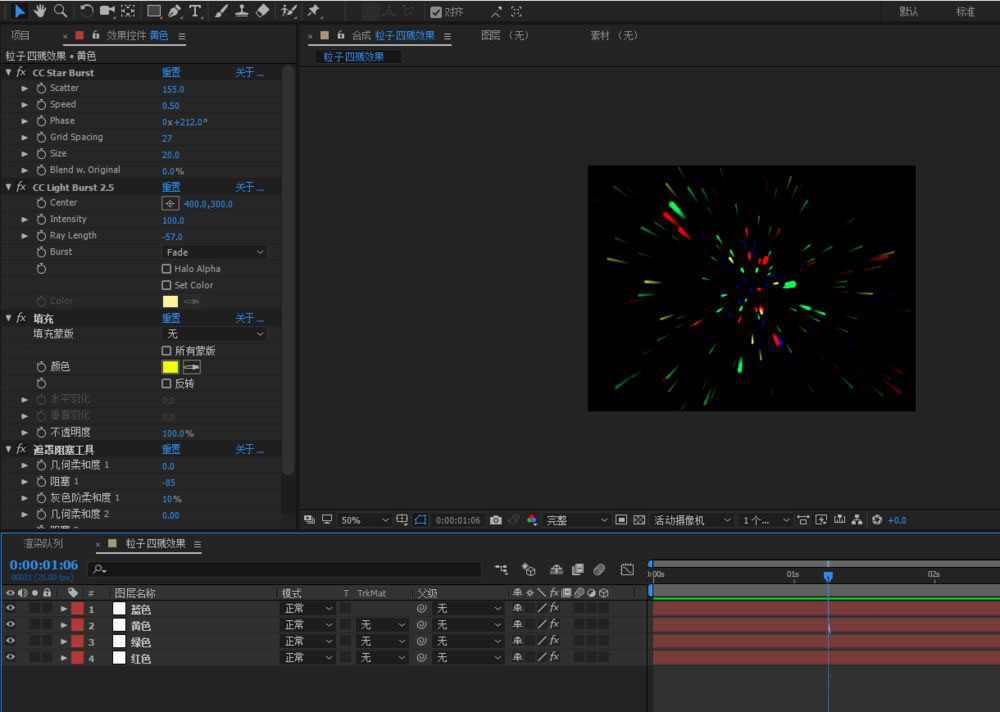This screenshot has width=1000, height=712.
Task: Switch to the 渲染队列 tab
Action: 43,544
